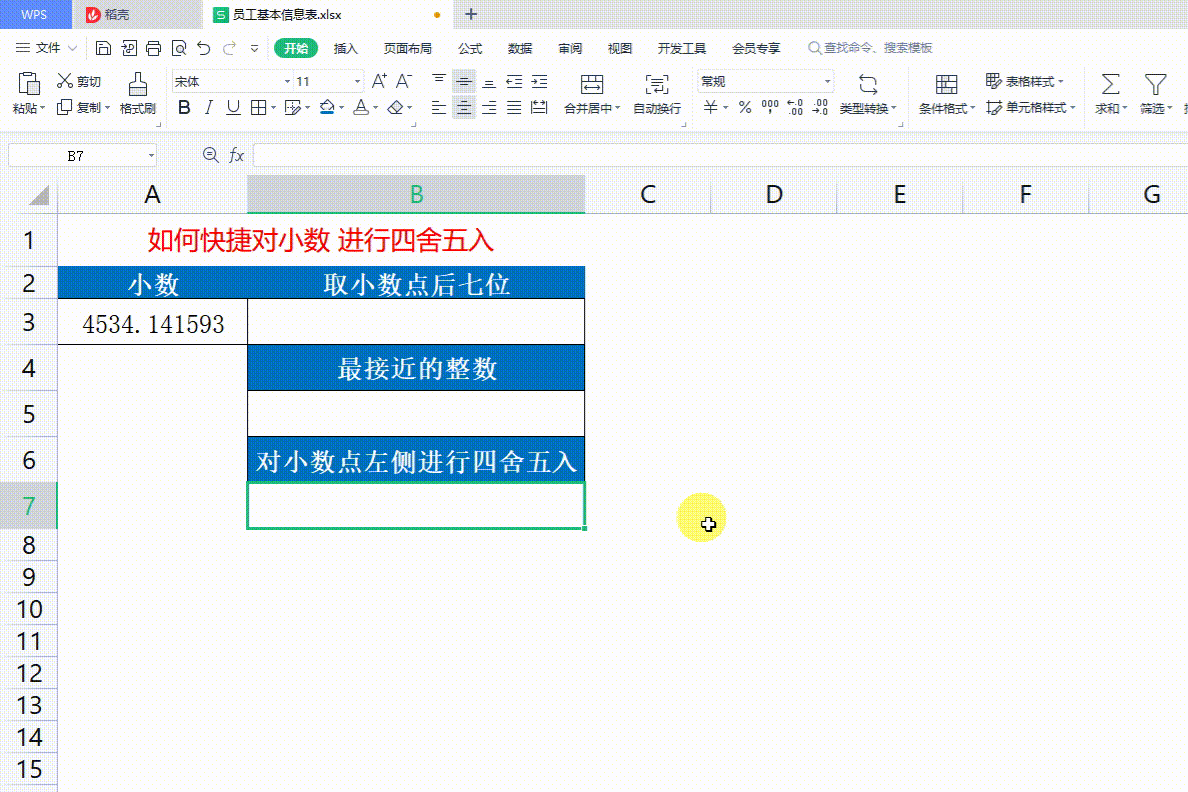1188x792 pixels.
Task: Open Table Style (表格样式) dropdown
Action: click(x=1024, y=81)
